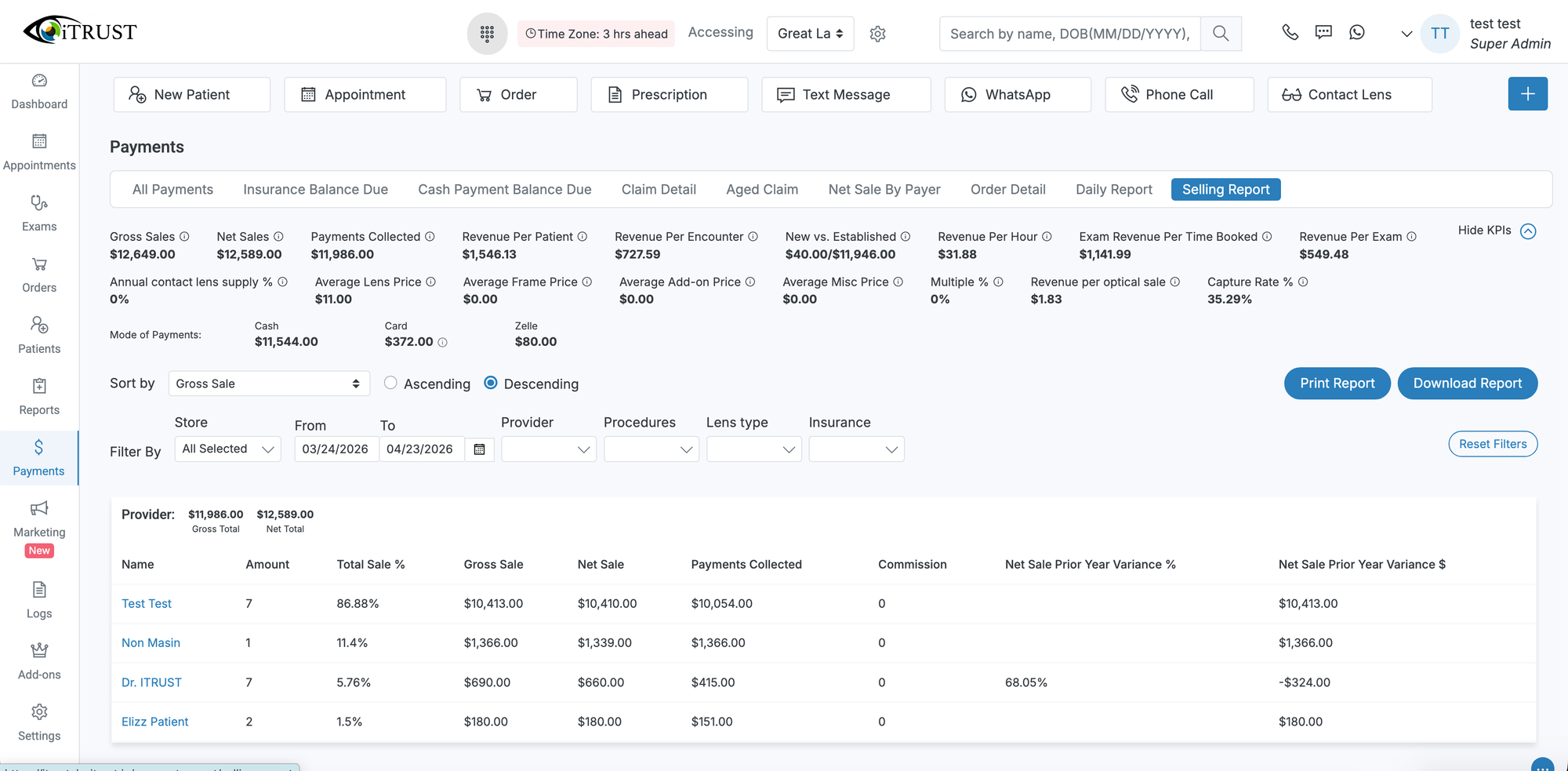Select Descending sort order

coord(491,383)
